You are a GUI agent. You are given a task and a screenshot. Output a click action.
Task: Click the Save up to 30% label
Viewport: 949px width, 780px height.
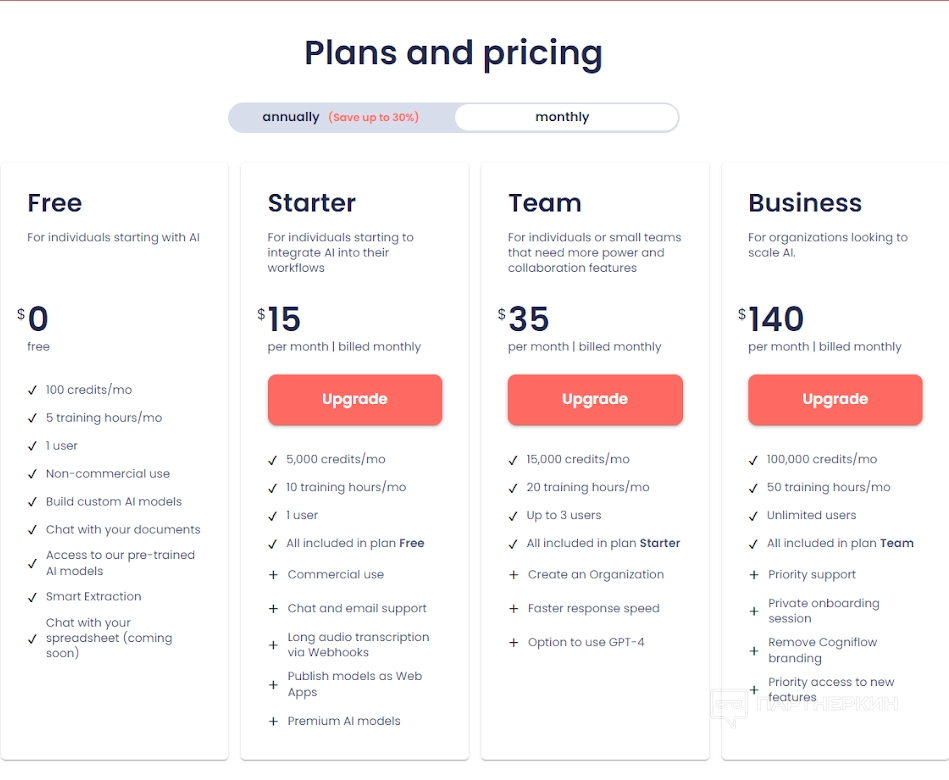click(x=373, y=118)
